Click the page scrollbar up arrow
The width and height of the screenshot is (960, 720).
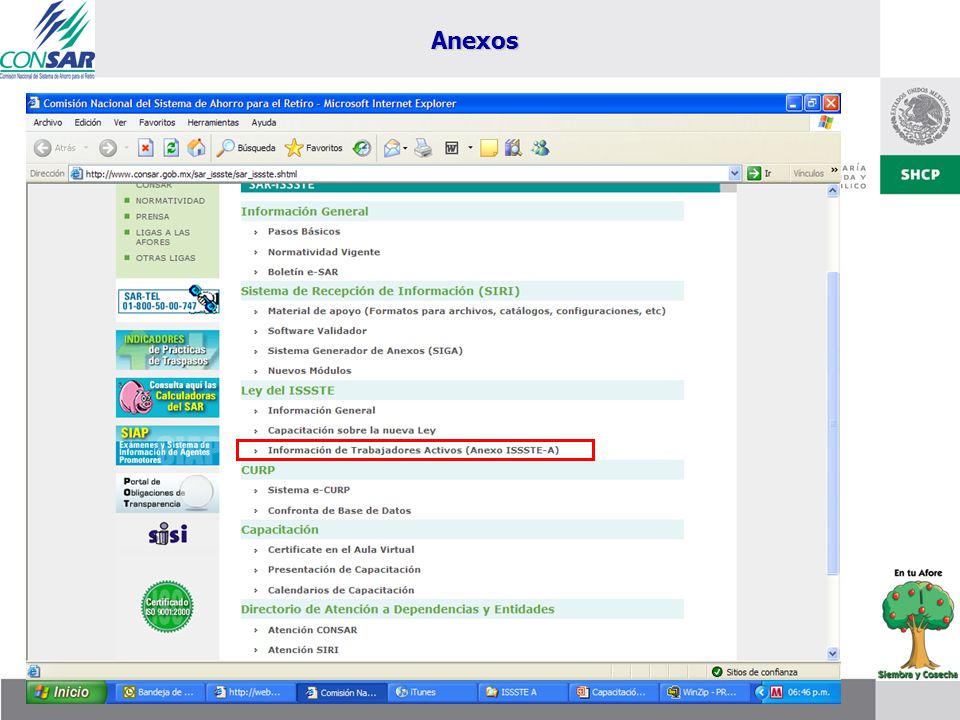(833, 190)
